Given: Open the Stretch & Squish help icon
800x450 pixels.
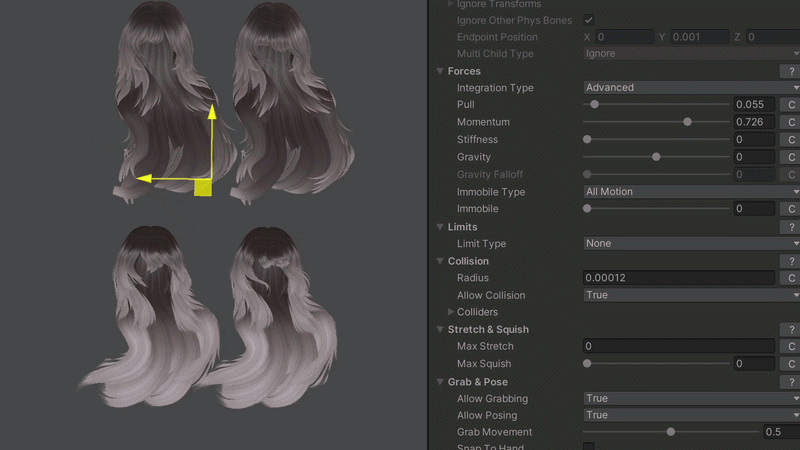Looking at the screenshot, I should (x=789, y=329).
